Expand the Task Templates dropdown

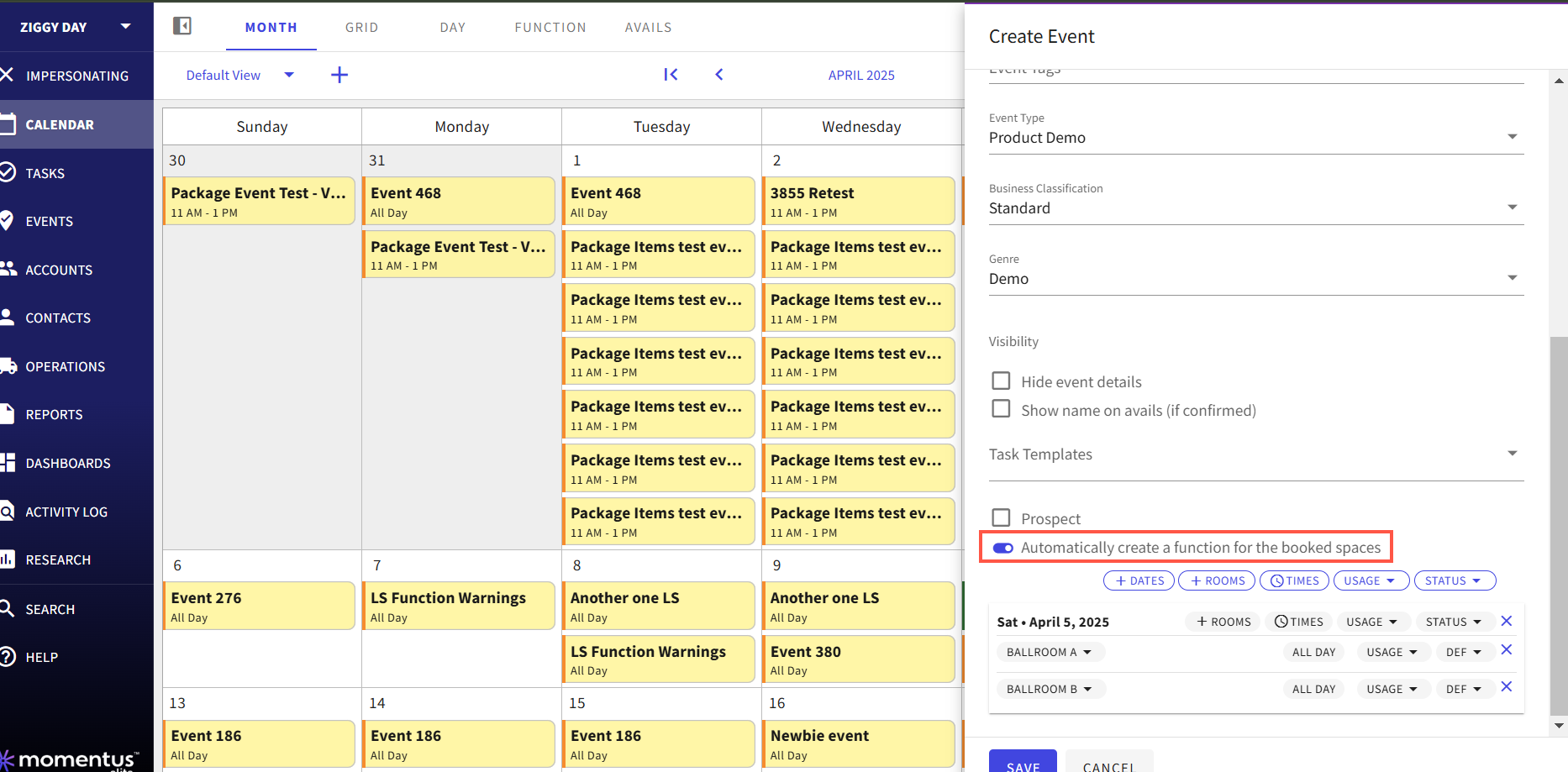tap(1256, 454)
